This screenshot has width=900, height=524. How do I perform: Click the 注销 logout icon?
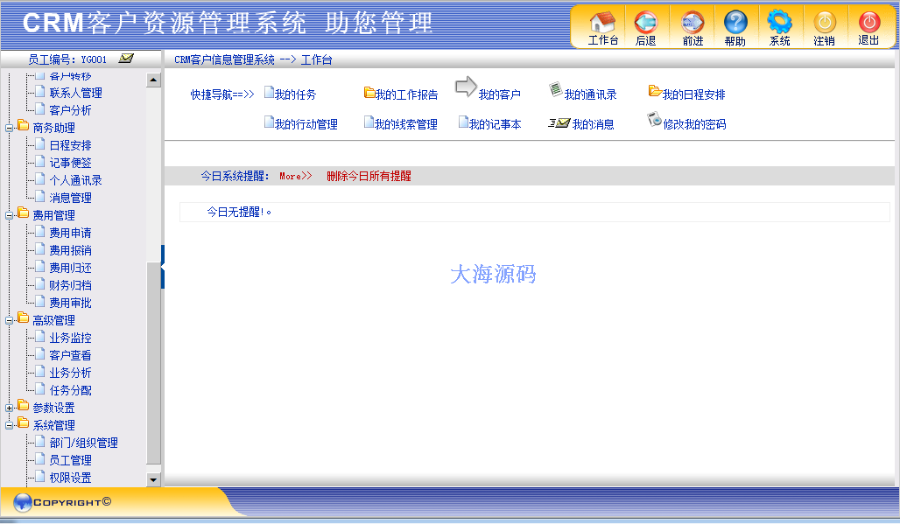coord(824,22)
